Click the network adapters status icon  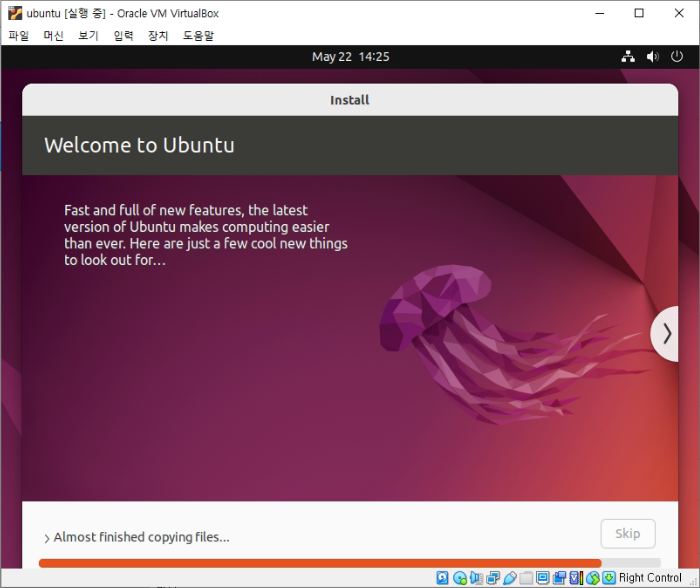tap(493, 578)
